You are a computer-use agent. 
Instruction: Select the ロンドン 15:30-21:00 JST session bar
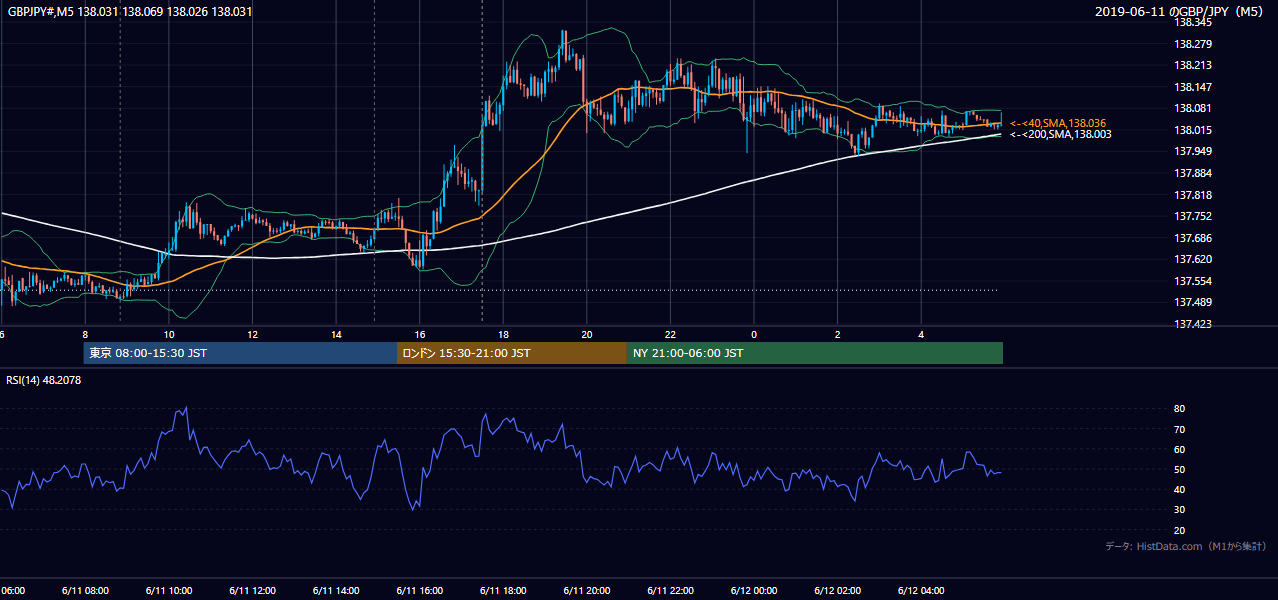512,353
